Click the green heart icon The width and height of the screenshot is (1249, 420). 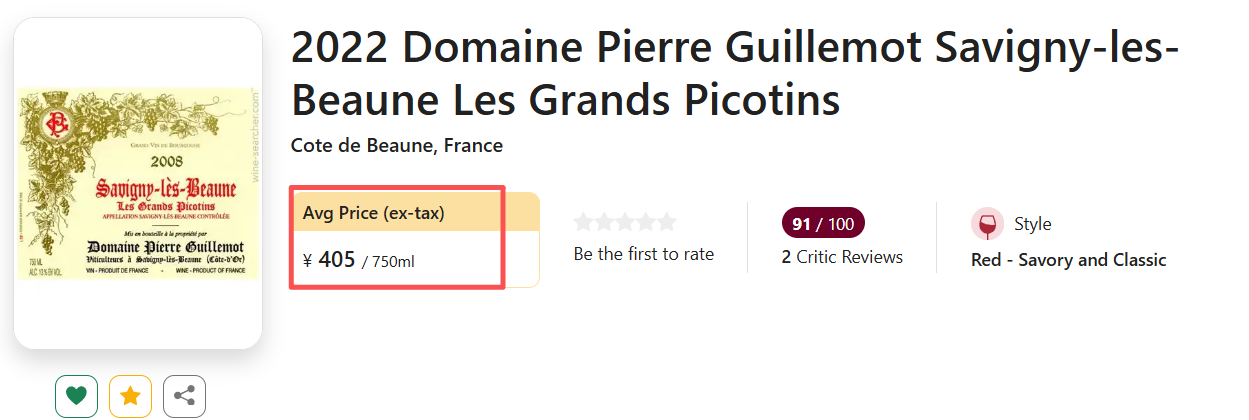click(x=76, y=396)
